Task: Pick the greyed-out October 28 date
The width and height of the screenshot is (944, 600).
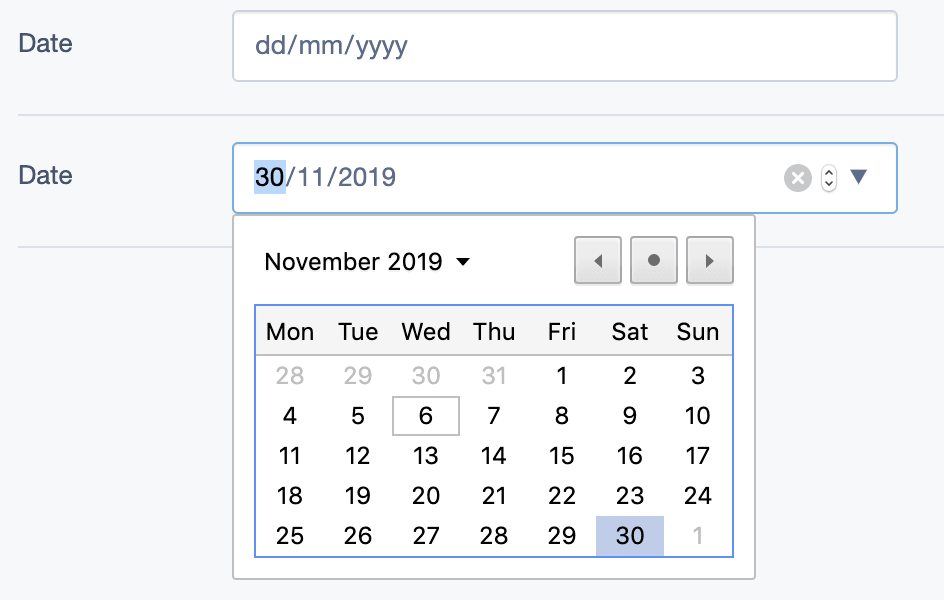Action: (290, 376)
